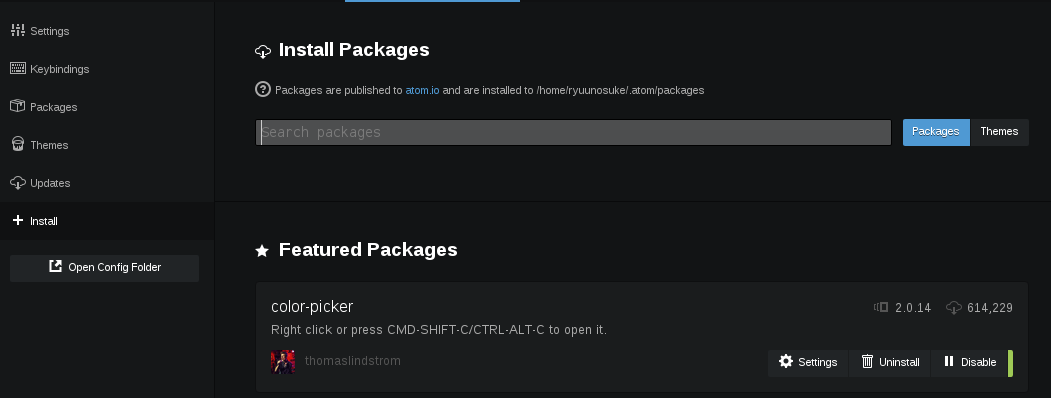This screenshot has height=398, width=1051.
Task: Toggle search filter to Themes
Action: [999, 132]
